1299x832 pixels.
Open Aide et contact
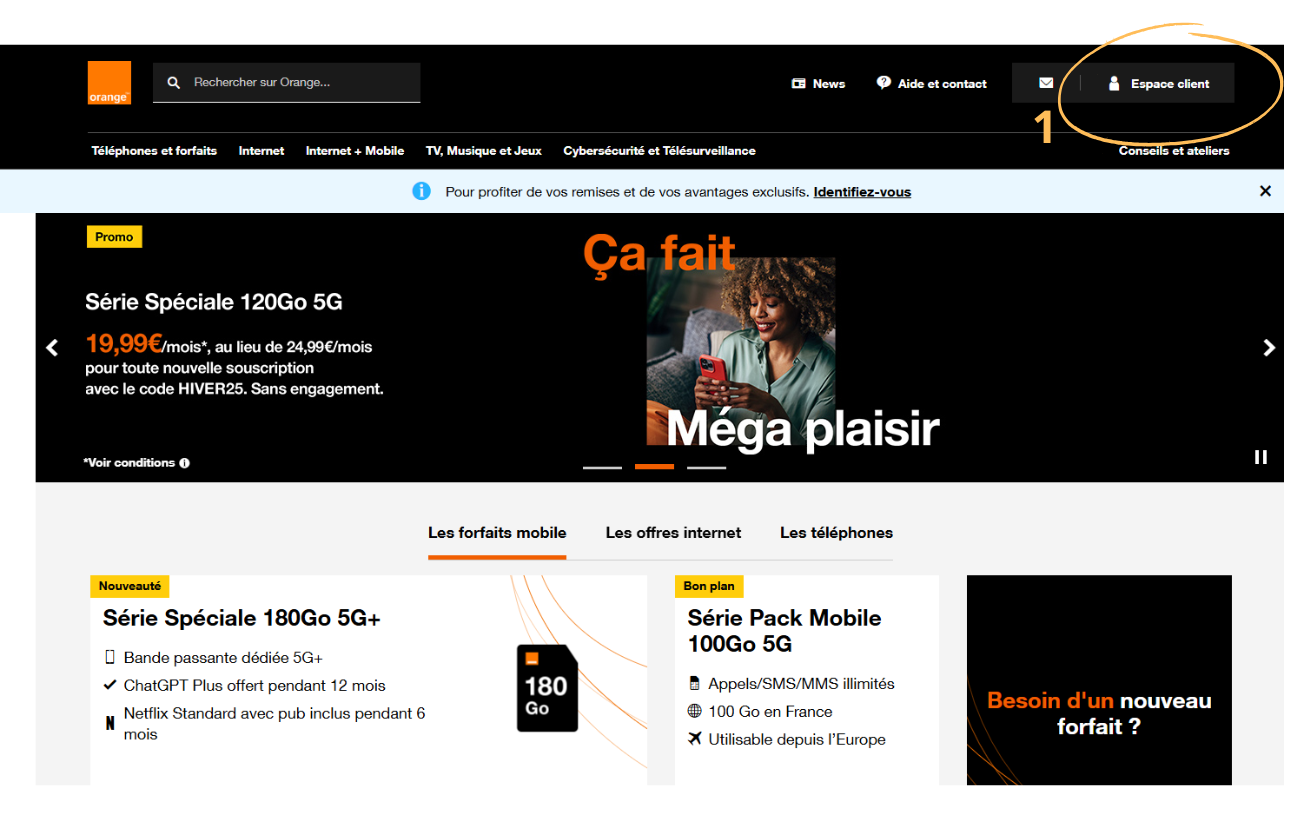(931, 84)
